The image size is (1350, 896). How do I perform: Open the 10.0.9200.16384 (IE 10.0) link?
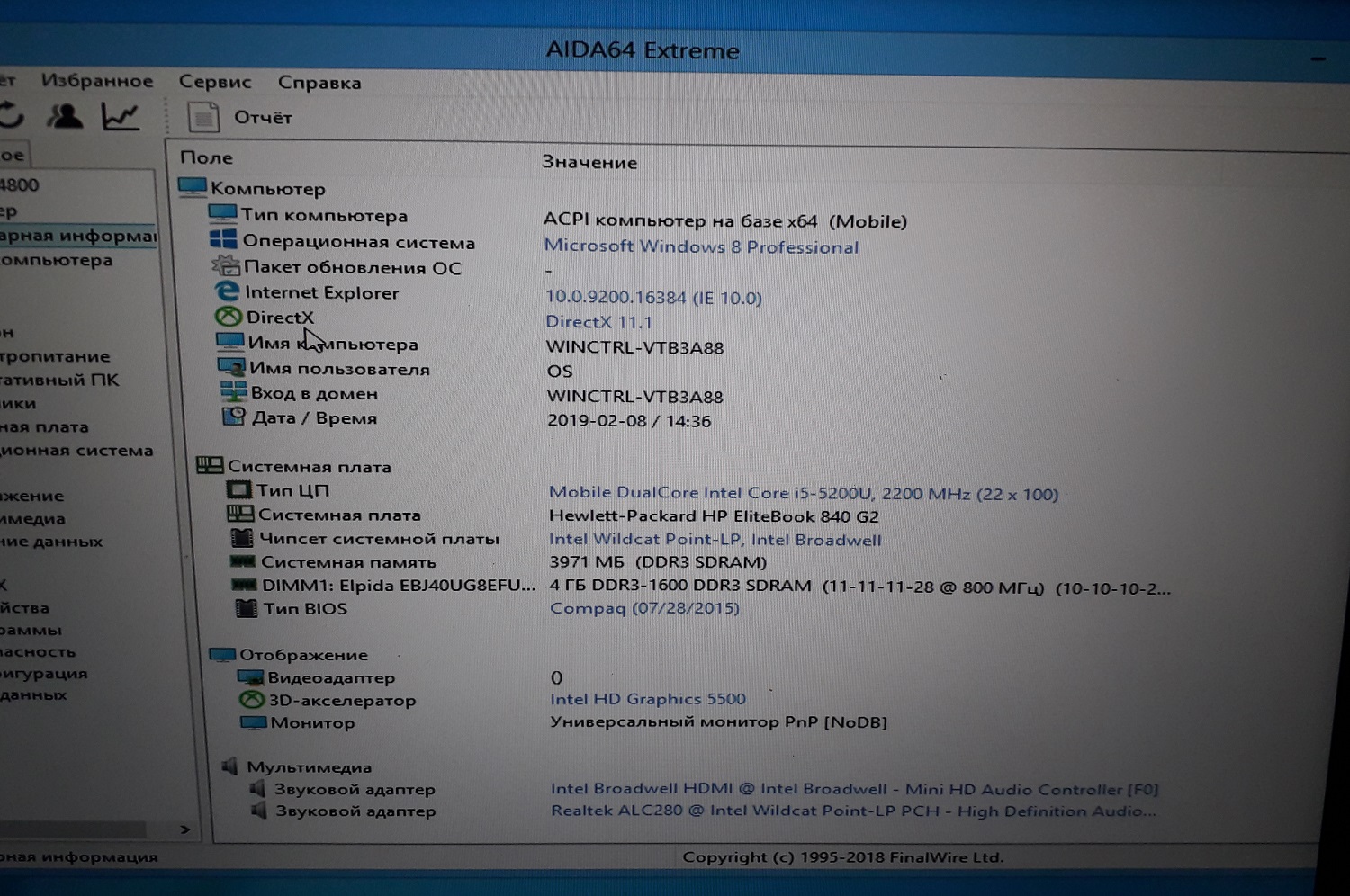click(x=653, y=297)
